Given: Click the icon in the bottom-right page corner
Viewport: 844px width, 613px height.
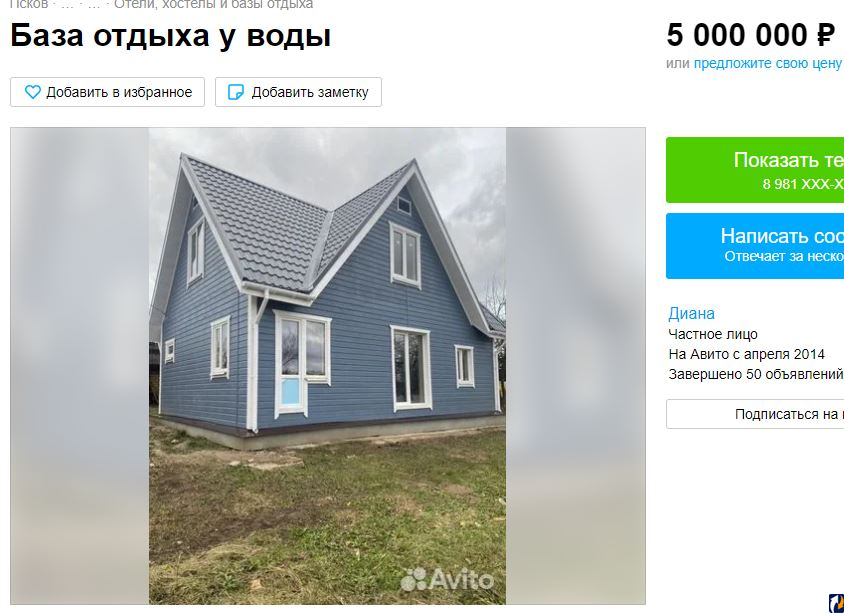Looking at the screenshot, I should (x=836, y=603).
